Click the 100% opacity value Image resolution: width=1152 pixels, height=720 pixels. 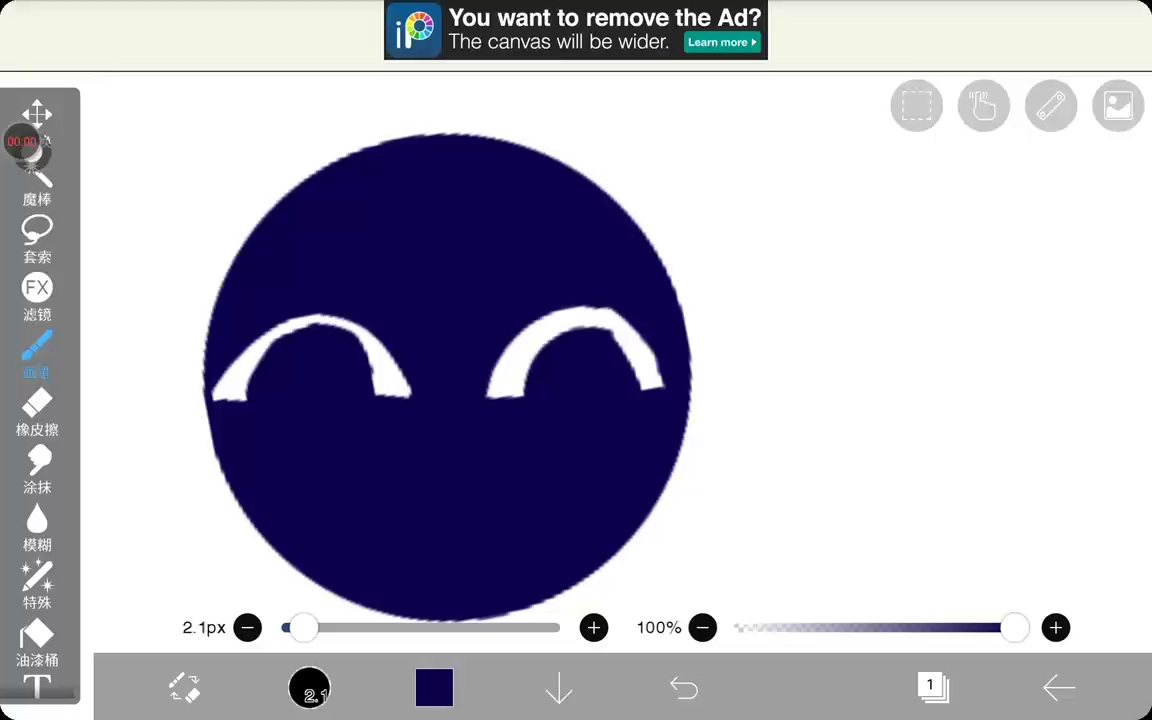(659, 627)
